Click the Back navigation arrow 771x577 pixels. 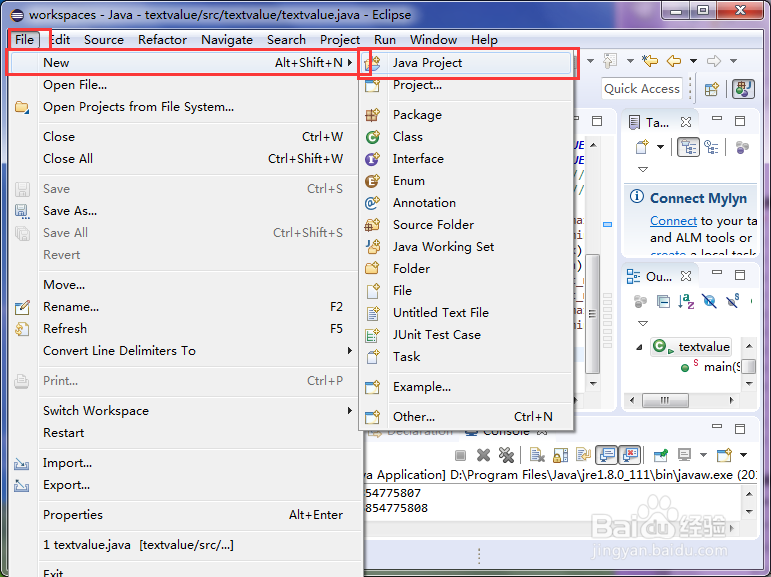pos(674,61)
